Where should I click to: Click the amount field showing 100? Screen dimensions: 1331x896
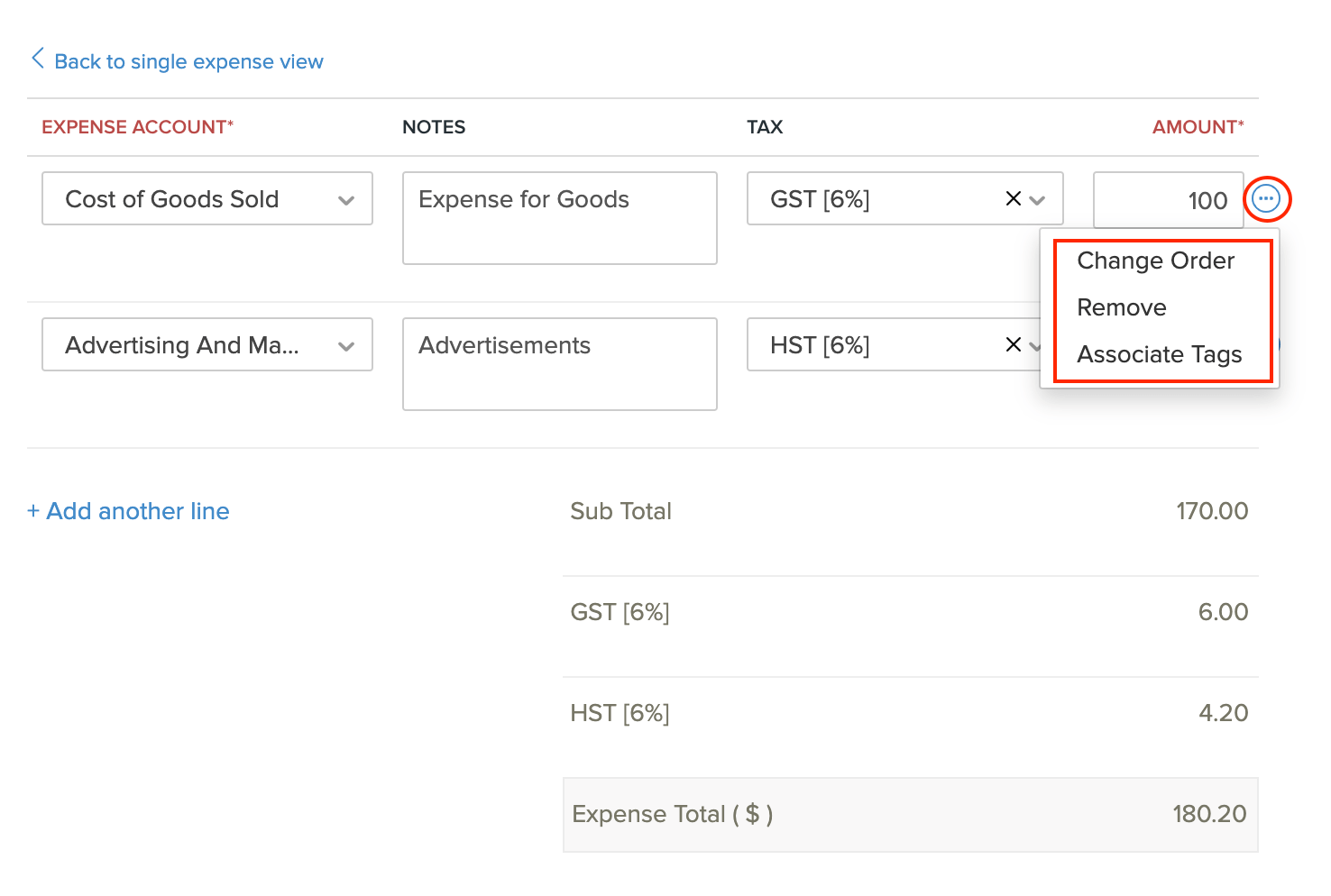pyautogui.click(x=1167, y=200)
